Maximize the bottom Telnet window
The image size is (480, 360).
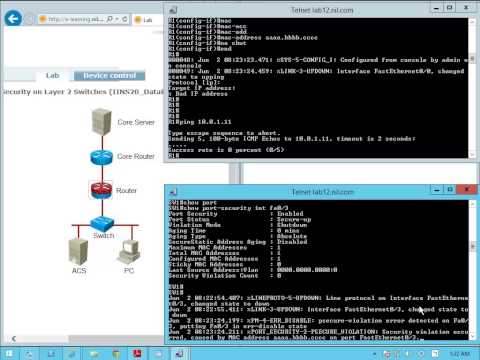pos(450,190)
